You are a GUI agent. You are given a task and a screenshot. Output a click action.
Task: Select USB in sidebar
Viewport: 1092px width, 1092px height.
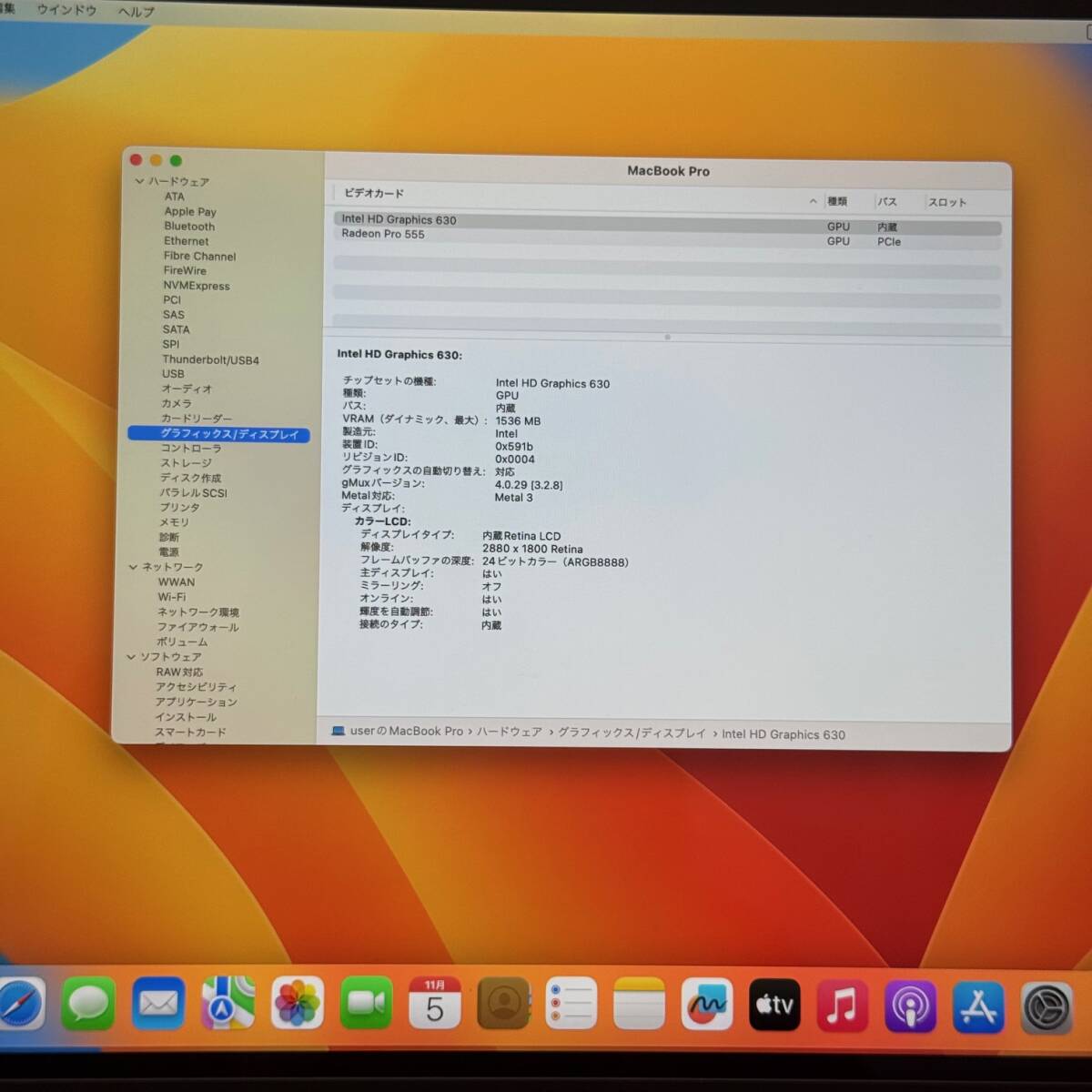click(x=173, y=374)
